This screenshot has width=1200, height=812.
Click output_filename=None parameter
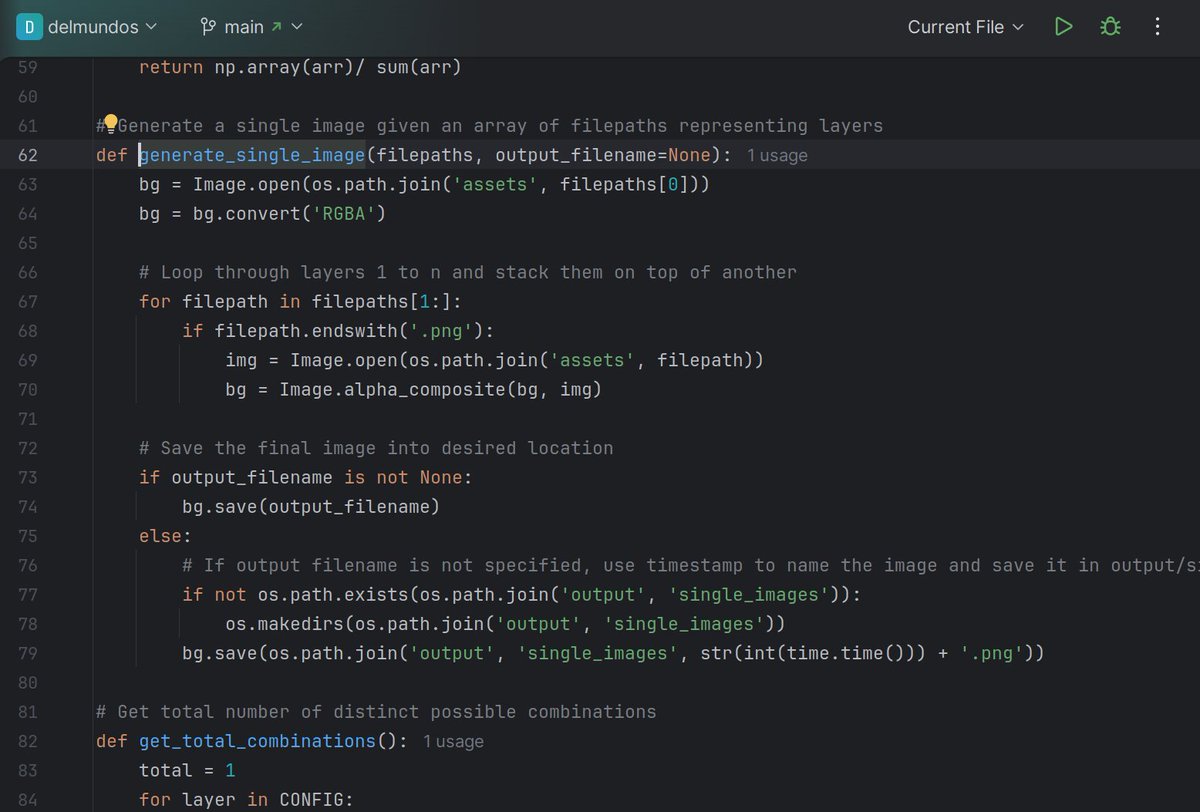[603, 155]
